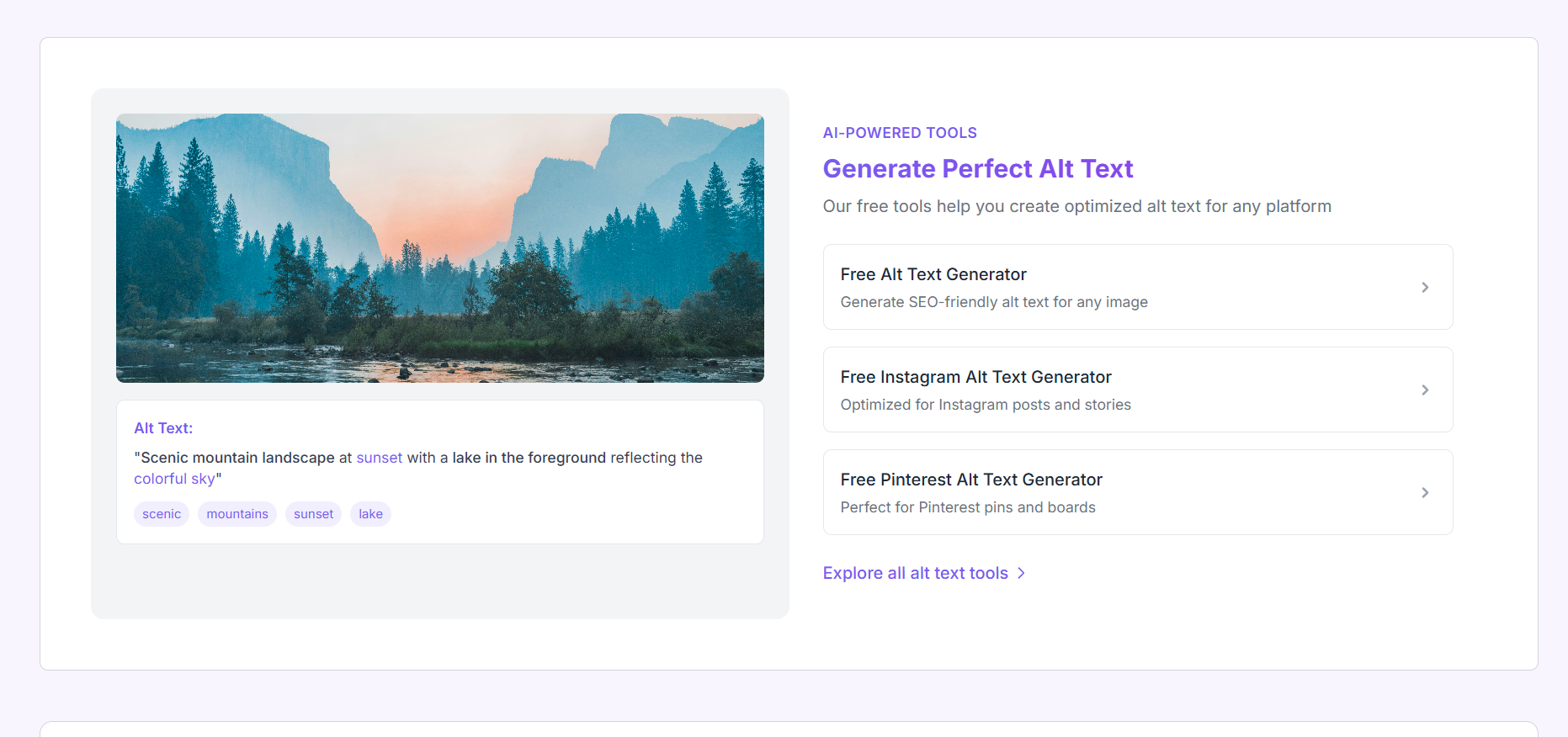The height and width of the screenshot is (737, 1568).
Task: Select the lake tag chip
Action: (x=370, y=514)
